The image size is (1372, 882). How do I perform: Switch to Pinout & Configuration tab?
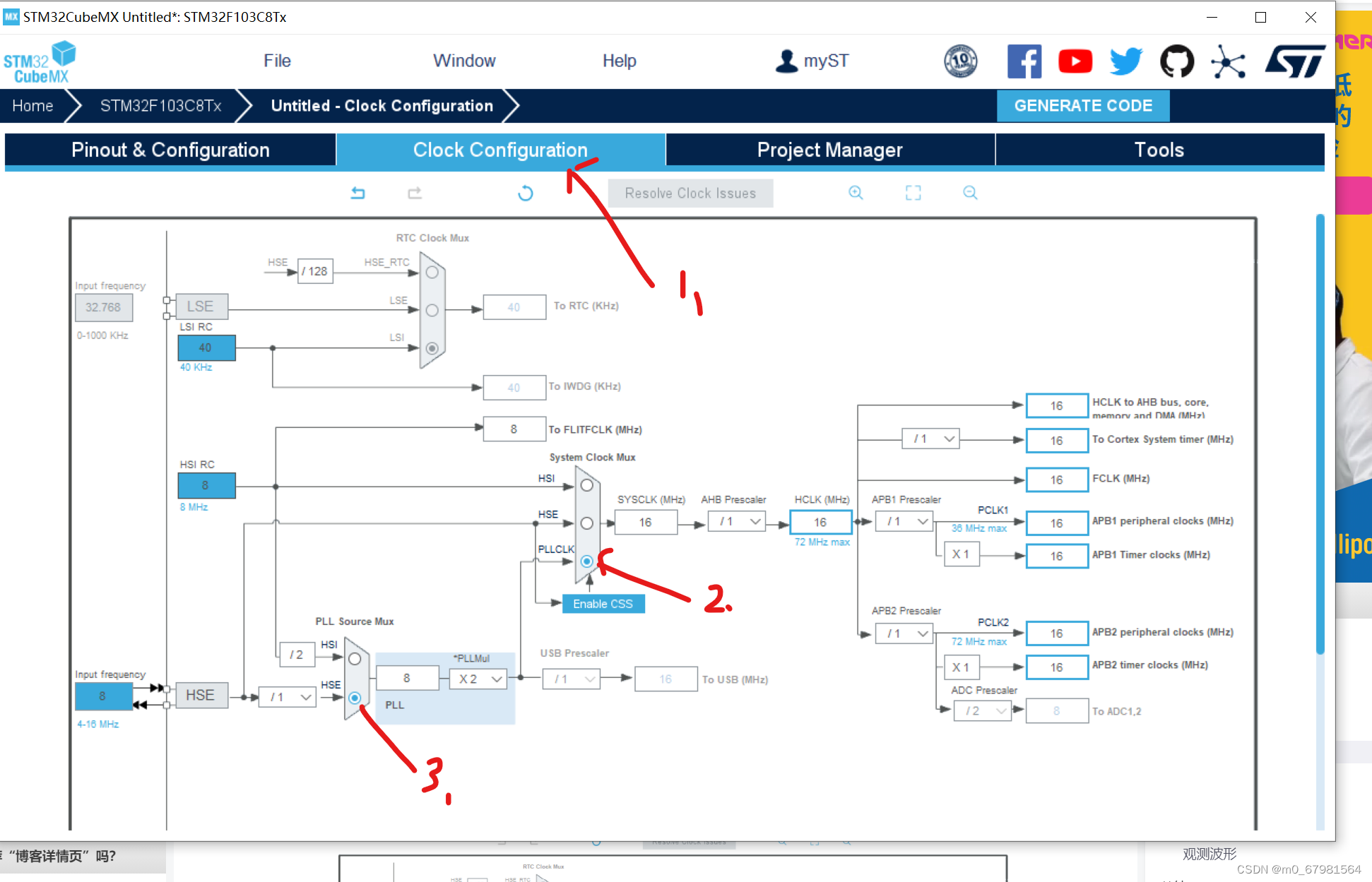click(170, 150)
